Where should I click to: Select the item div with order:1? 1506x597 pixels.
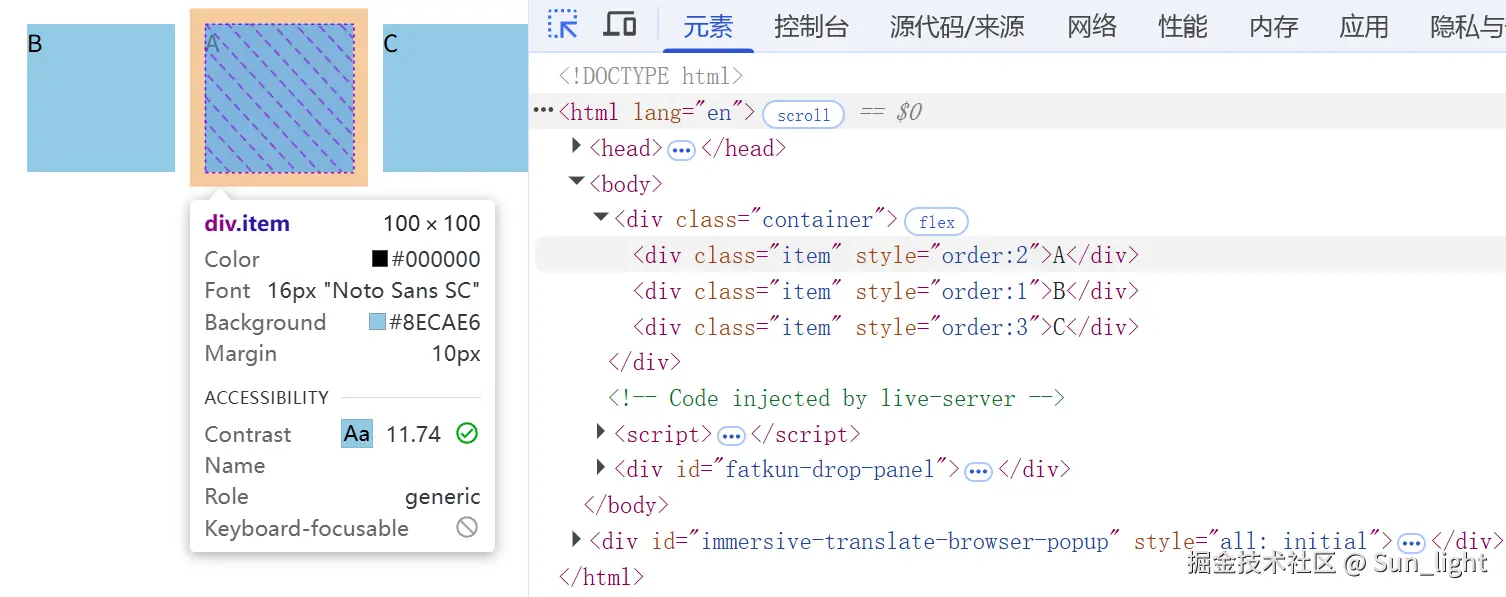point(885,291)
